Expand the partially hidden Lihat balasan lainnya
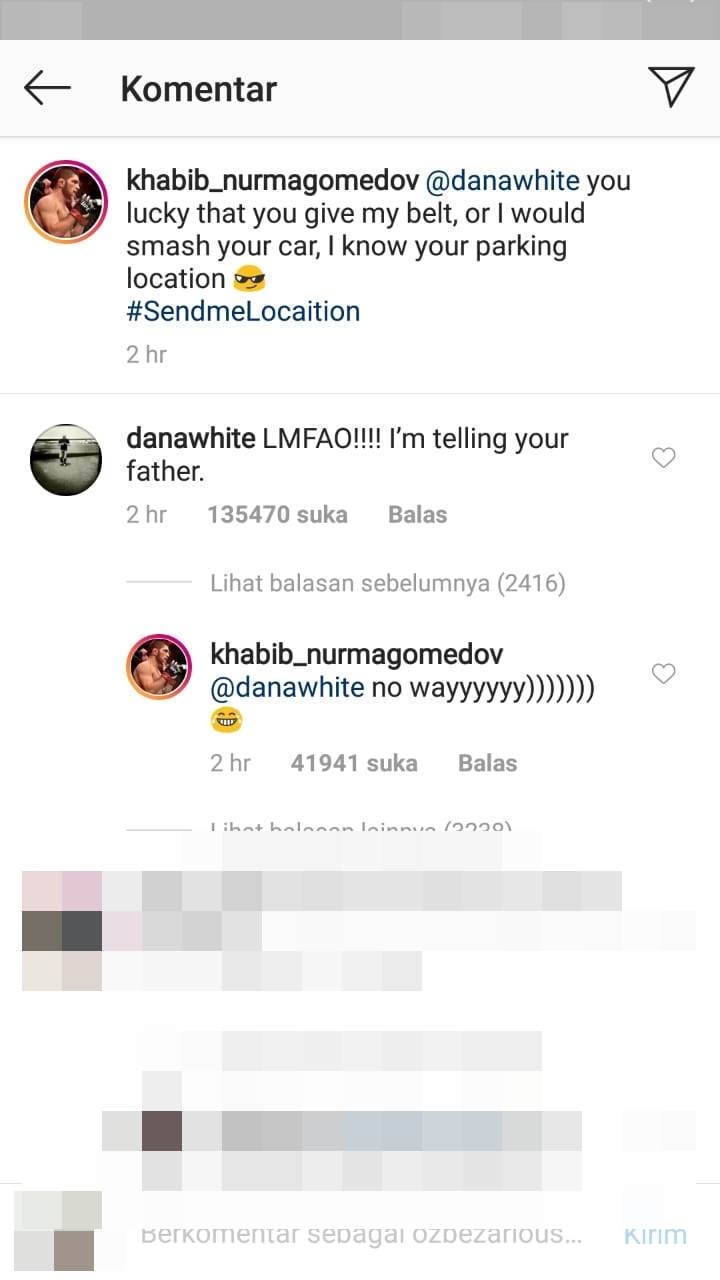Viewport: 720px width, 1280px height. (361, 827)
